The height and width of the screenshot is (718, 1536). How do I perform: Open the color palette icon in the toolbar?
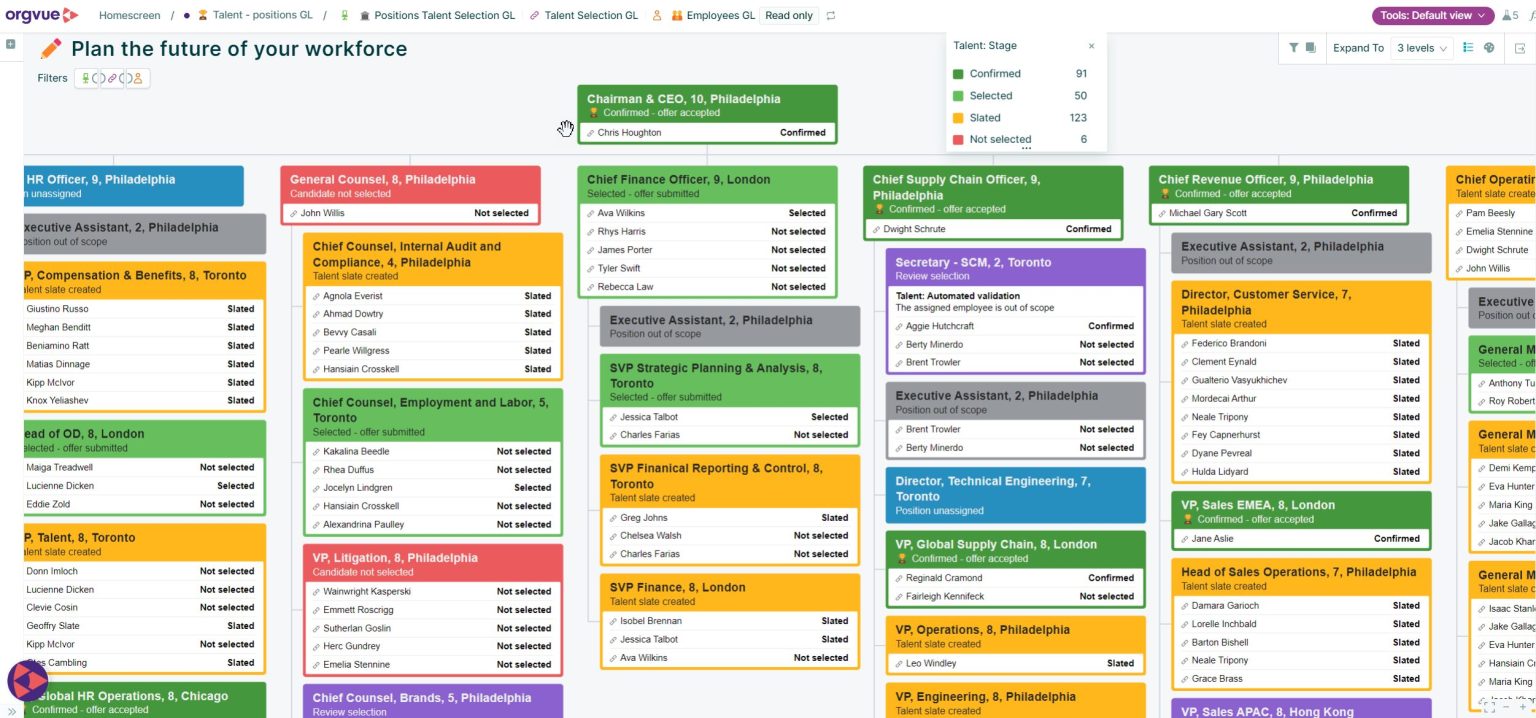pyautogui.click(x=1488, y=47)
